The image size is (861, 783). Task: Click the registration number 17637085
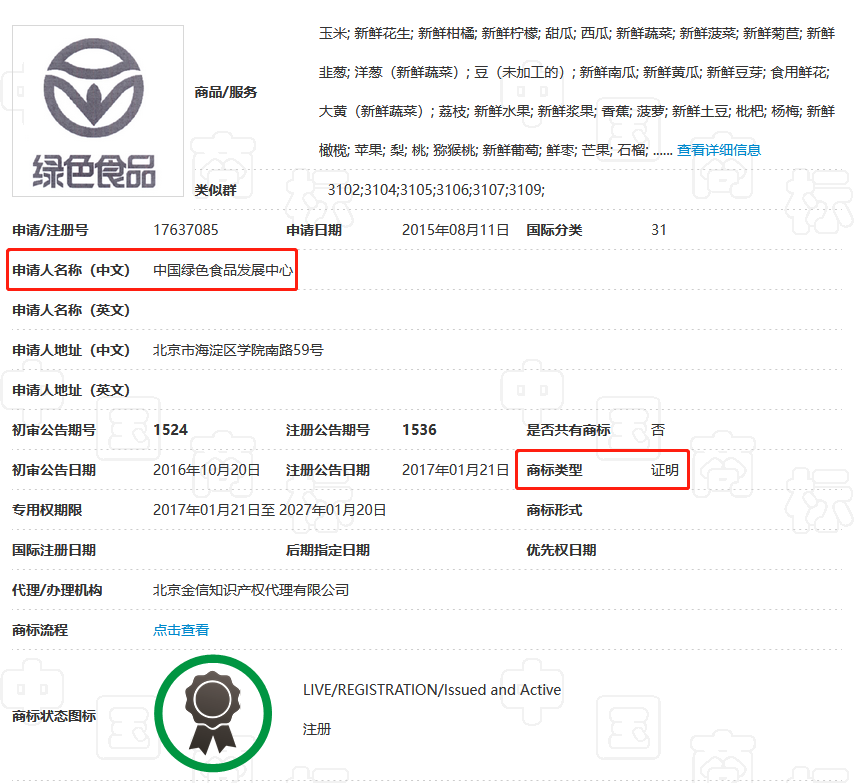186,230
